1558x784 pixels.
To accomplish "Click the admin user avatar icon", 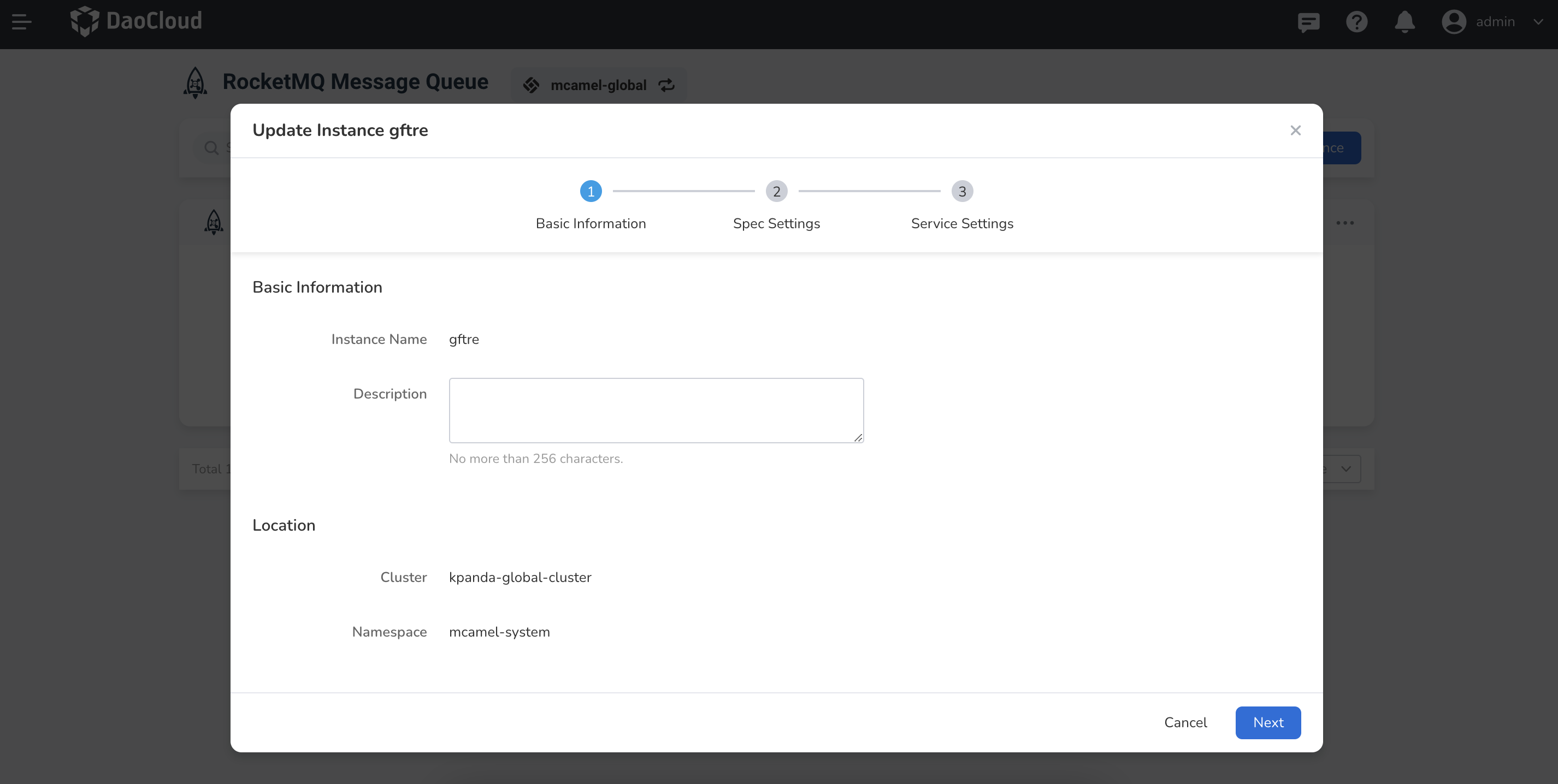I will [1453, 22].
